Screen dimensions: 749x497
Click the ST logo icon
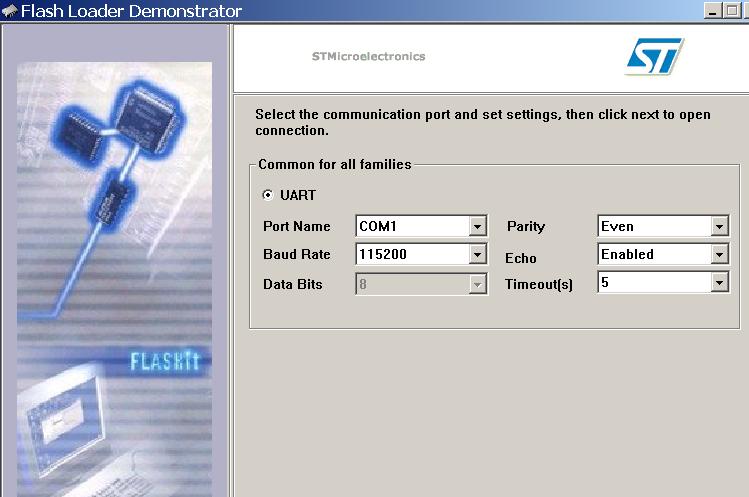pyautogui.click(x=654, y=56)
